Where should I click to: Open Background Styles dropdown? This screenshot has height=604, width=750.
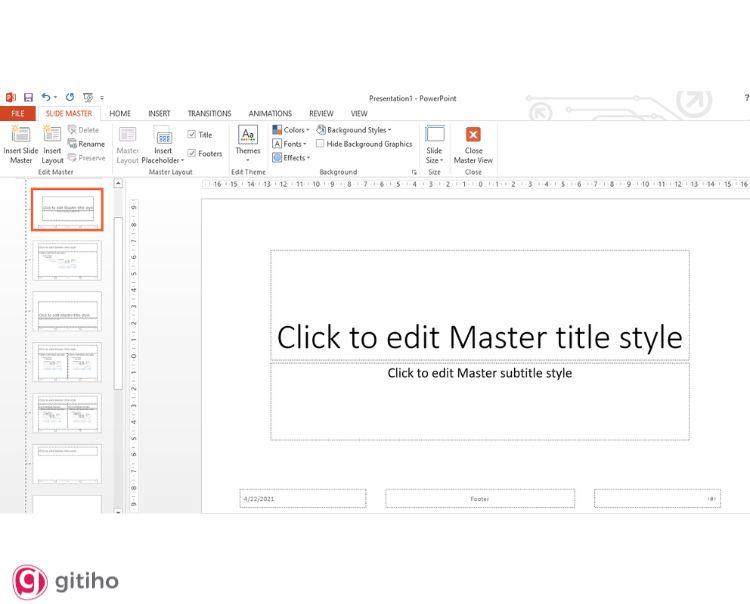[x=354, y=130]
